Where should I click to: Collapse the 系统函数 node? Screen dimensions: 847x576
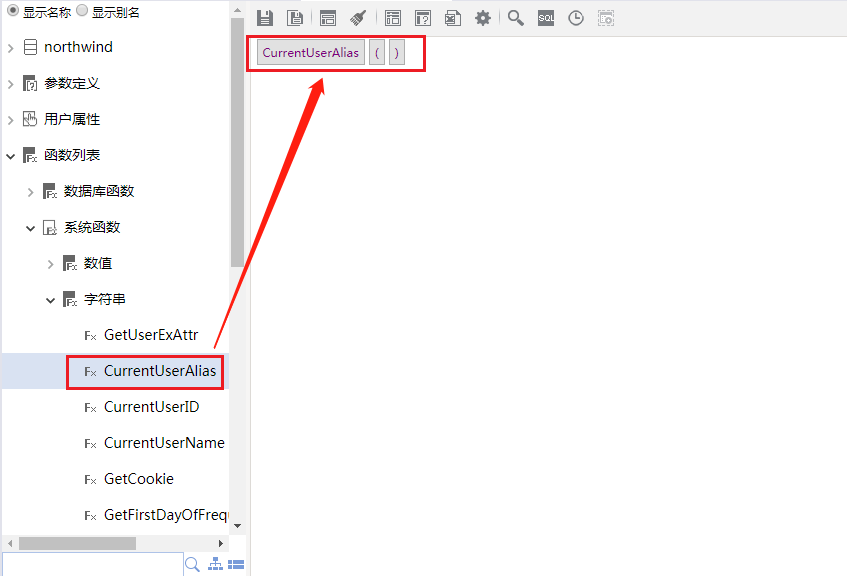coord(30,229)
